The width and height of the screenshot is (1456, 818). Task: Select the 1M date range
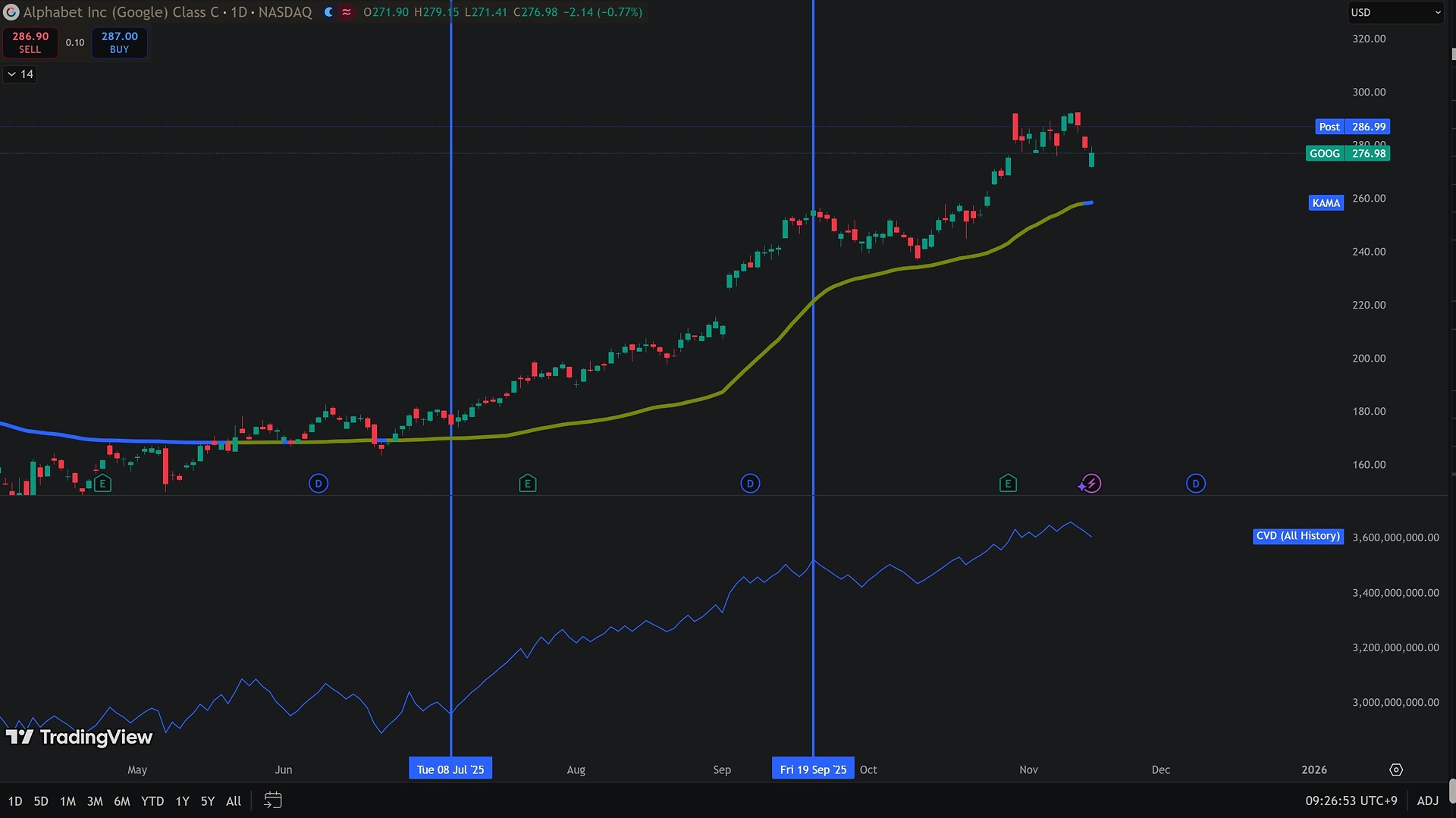67,801
